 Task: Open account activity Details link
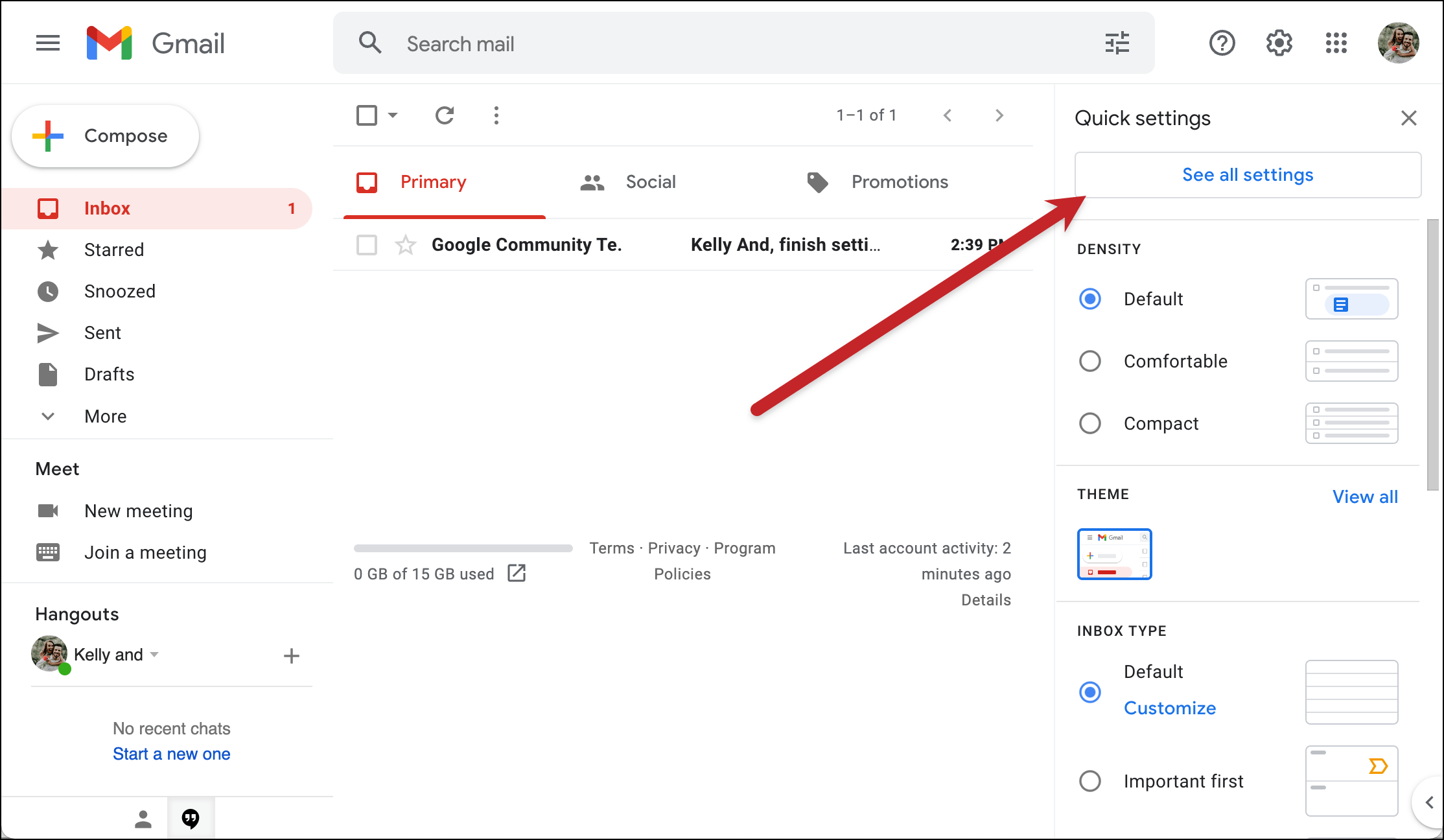pos(986,600)
